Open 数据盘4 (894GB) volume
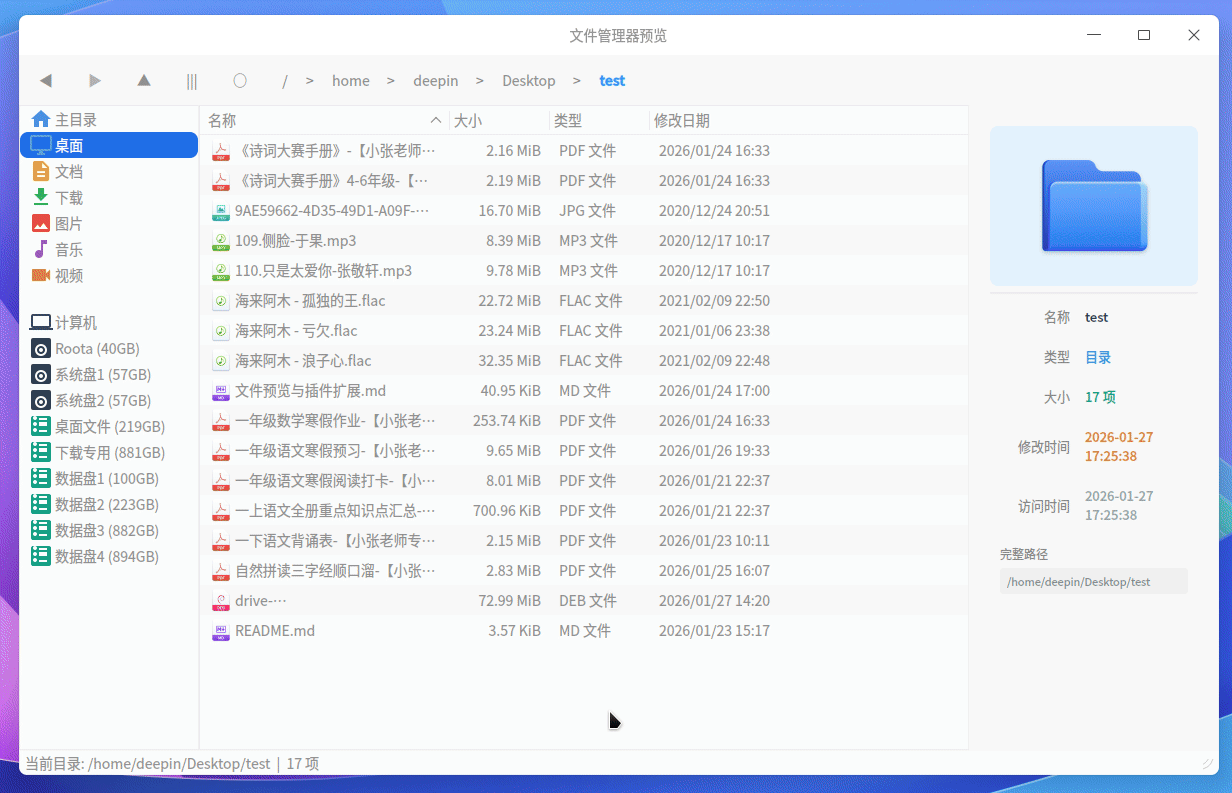Screen dimensions: 1232x793 (x=109, y=556)
